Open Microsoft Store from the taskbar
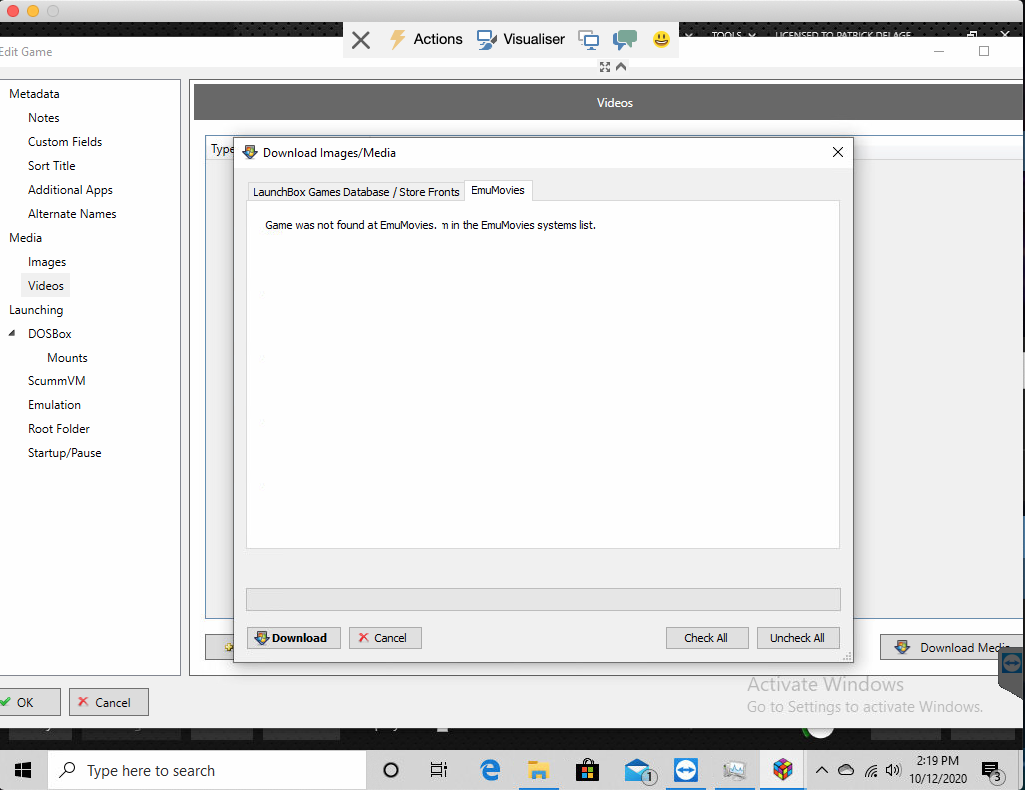 (587, 770)
